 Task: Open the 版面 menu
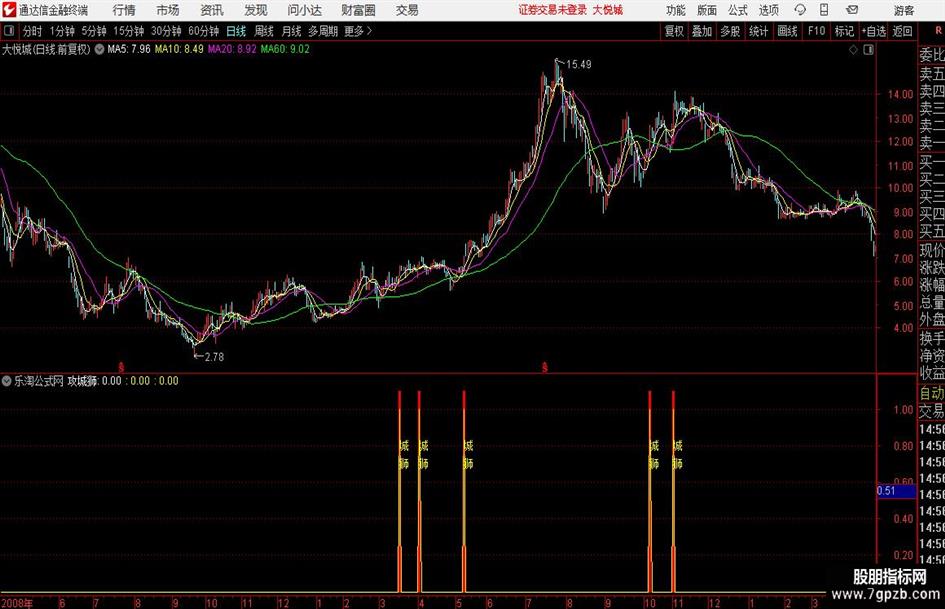click(706, 10)
